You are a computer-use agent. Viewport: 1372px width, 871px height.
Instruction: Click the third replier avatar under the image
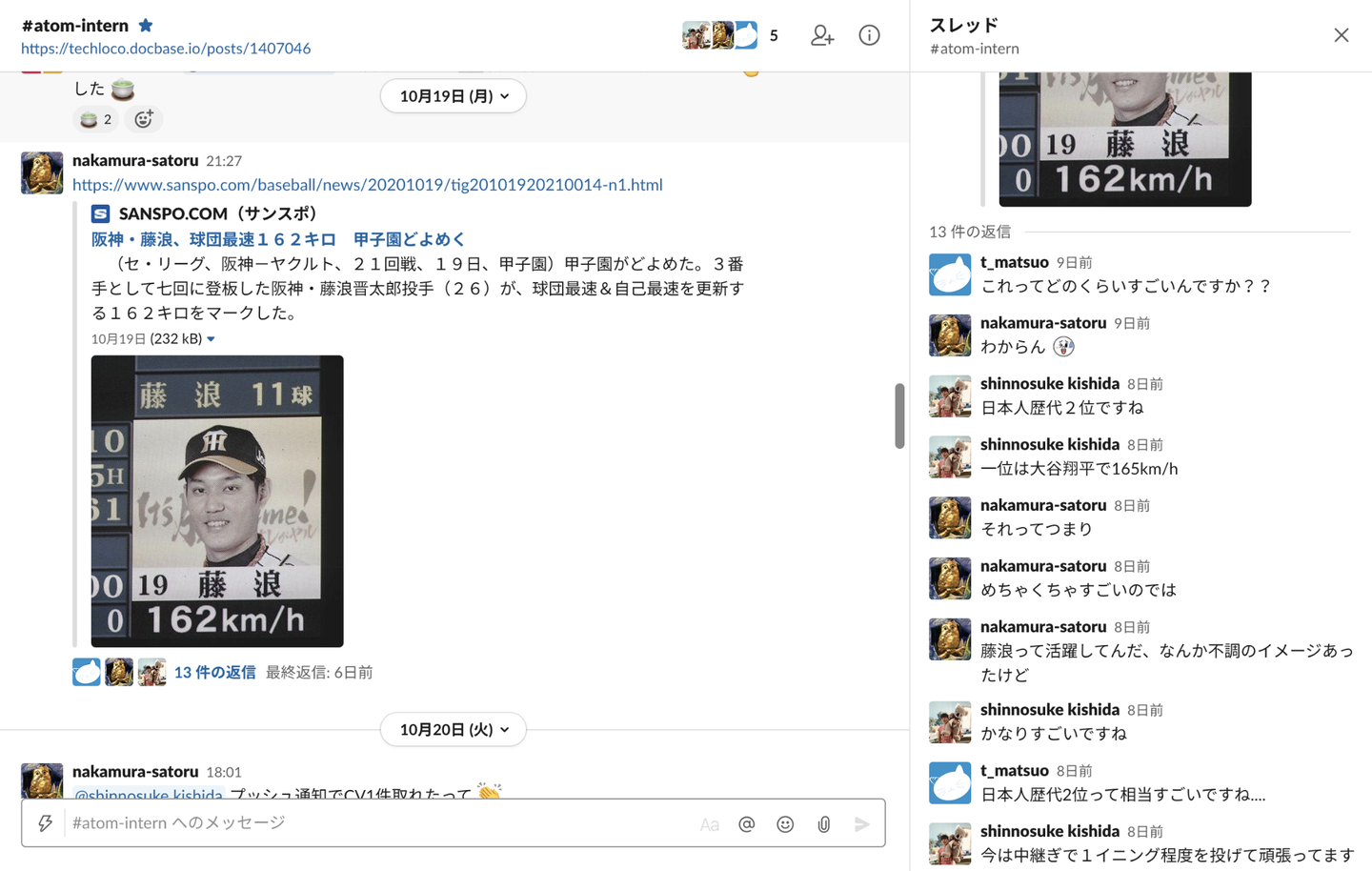151,672
